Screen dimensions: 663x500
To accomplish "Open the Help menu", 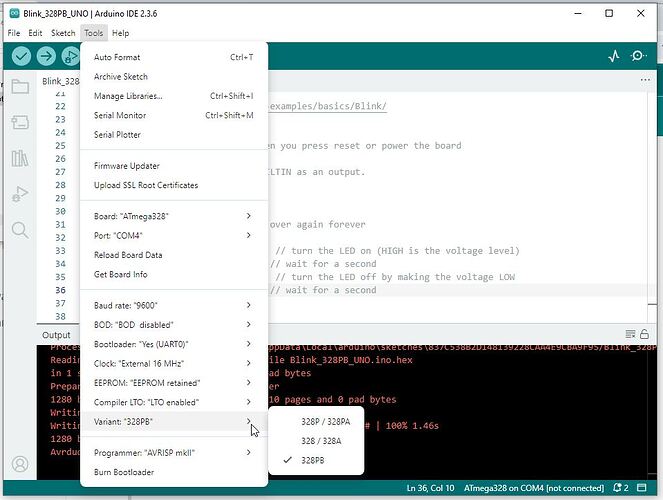I will click(121, 33).
